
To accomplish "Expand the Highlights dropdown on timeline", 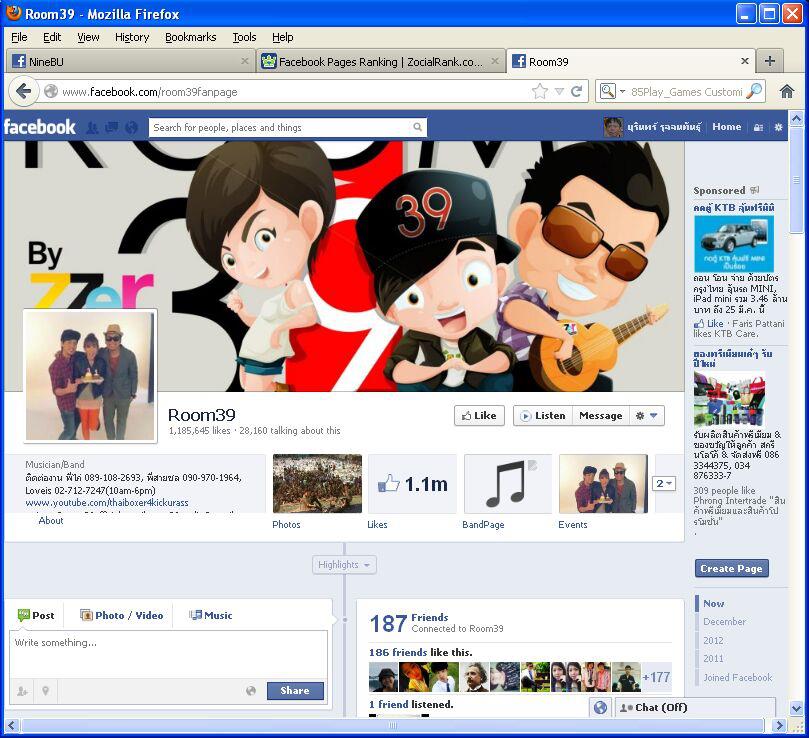I will tap(344, 565).
